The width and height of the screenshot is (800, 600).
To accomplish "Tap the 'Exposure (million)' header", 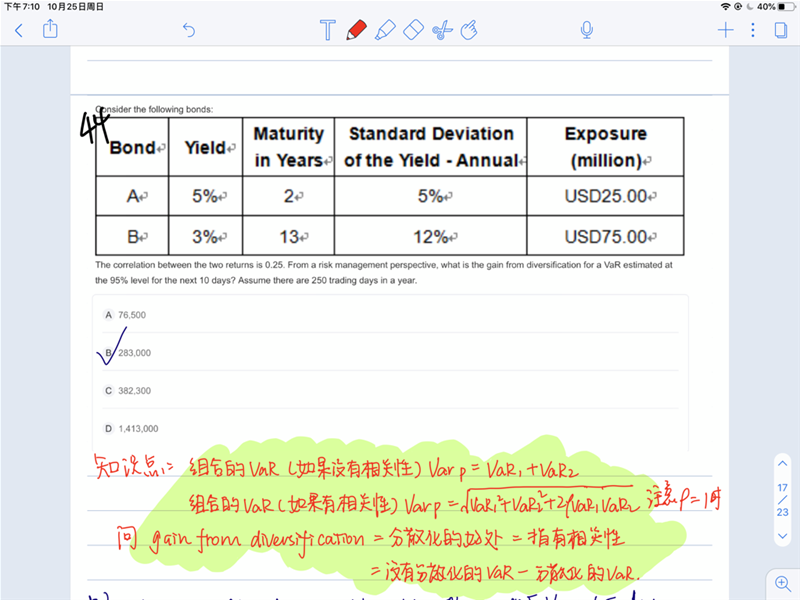I will (605, 147).
